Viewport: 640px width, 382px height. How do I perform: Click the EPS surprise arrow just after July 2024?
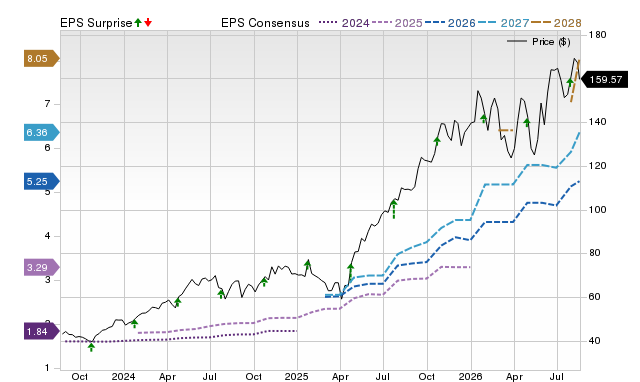[x=221, y=293]
